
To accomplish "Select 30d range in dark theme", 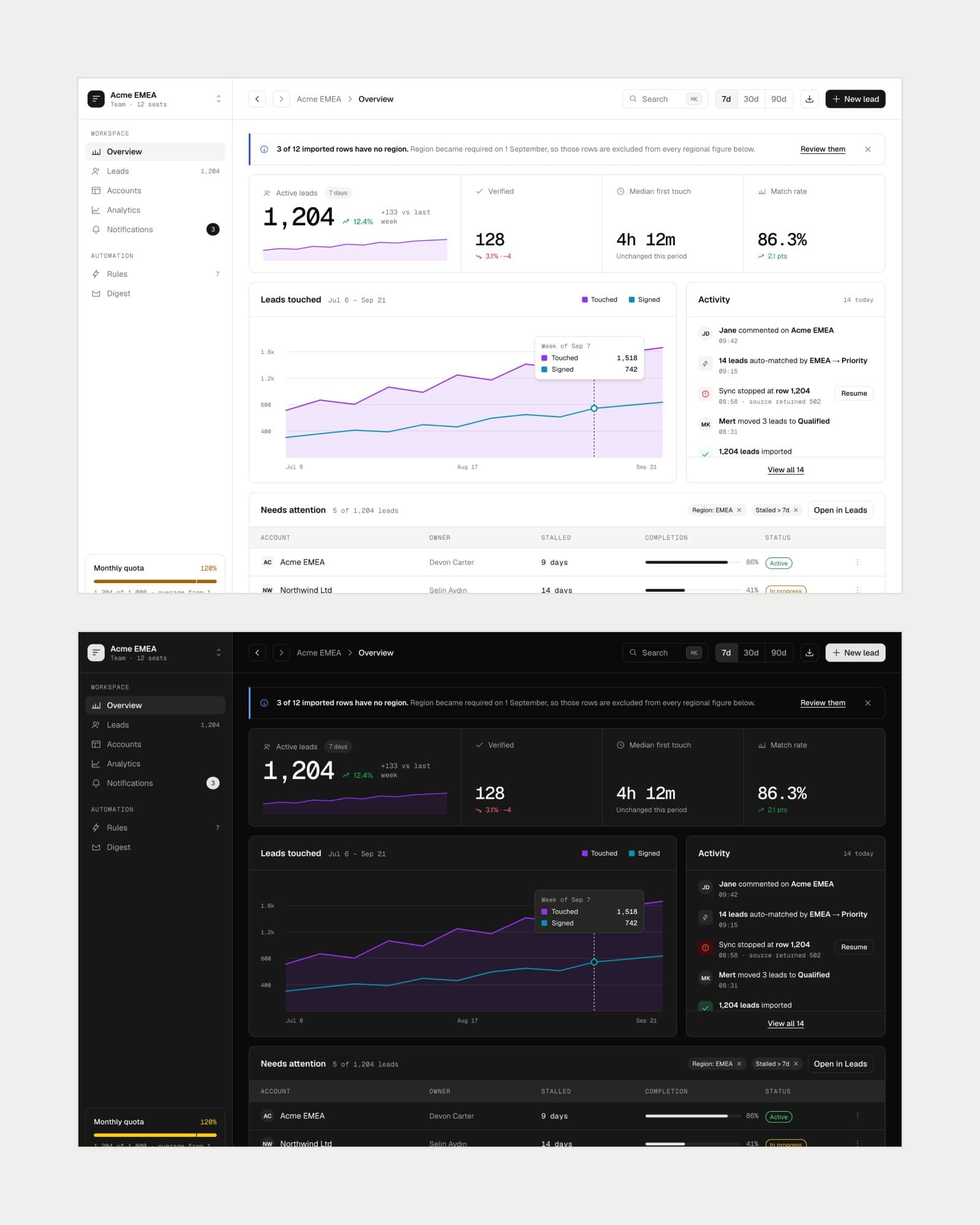I will [751, 653].
